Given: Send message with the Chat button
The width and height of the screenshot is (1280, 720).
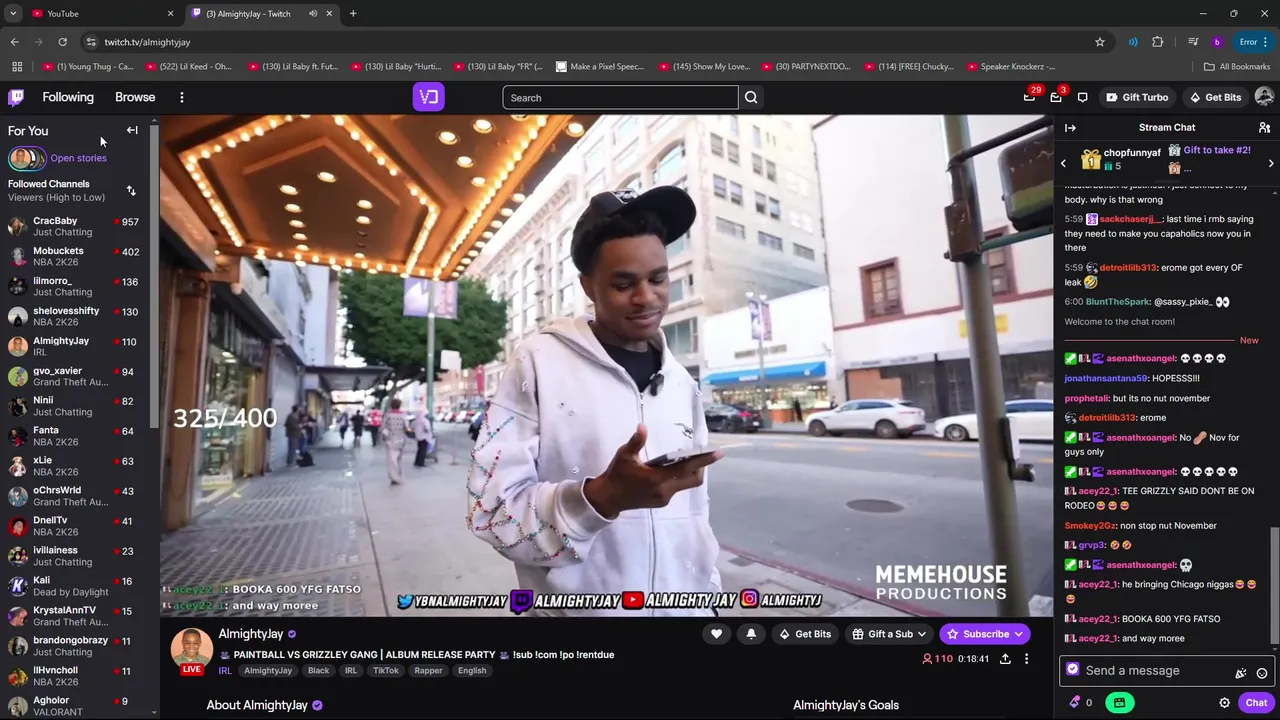Looking at the screenshot, I should click(x=1256, y=703).
